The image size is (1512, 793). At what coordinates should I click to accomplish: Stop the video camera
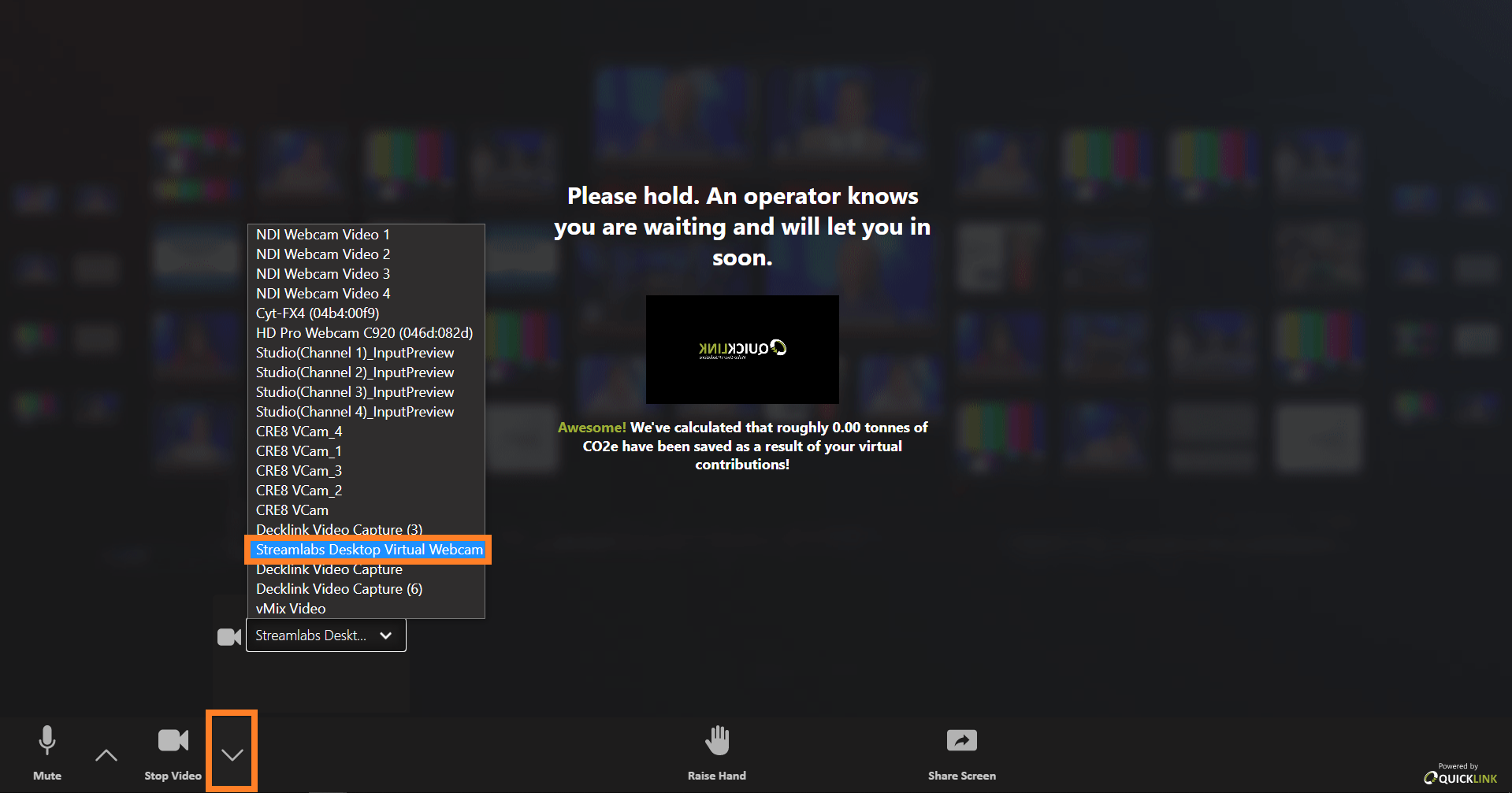click(x=173, y=753)
